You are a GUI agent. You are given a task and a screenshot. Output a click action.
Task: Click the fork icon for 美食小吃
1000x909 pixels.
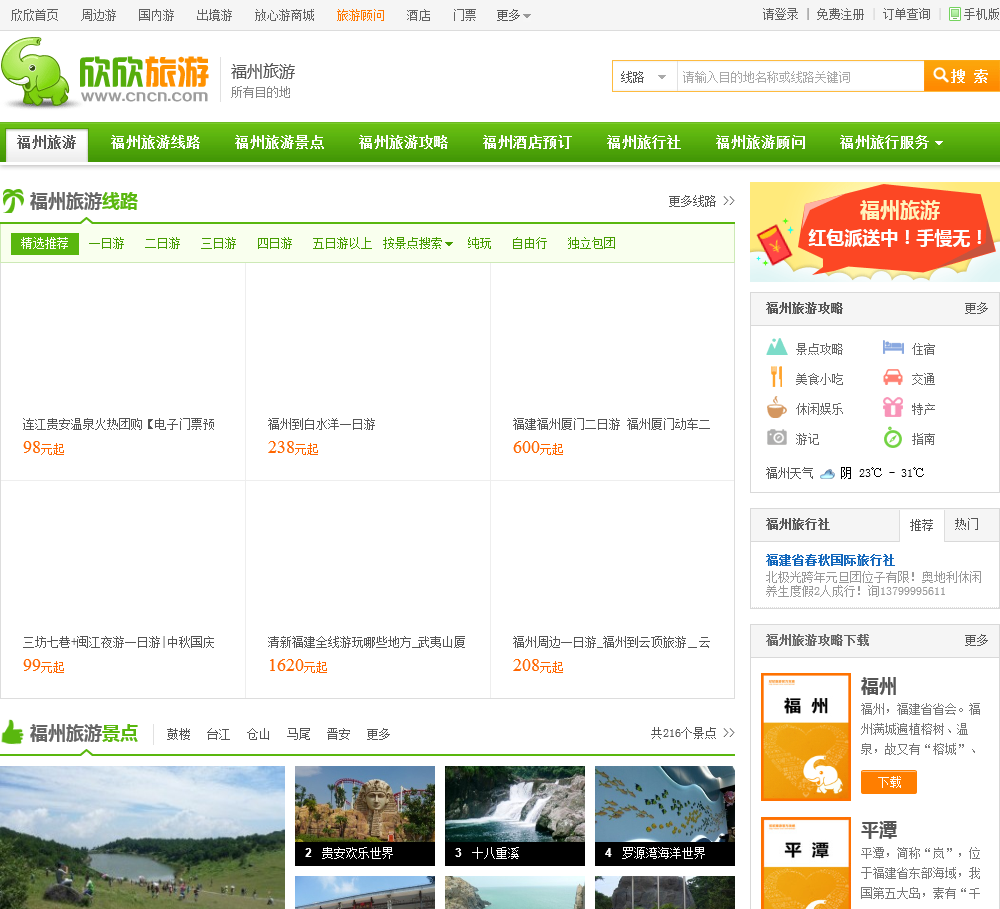point(776,377)
